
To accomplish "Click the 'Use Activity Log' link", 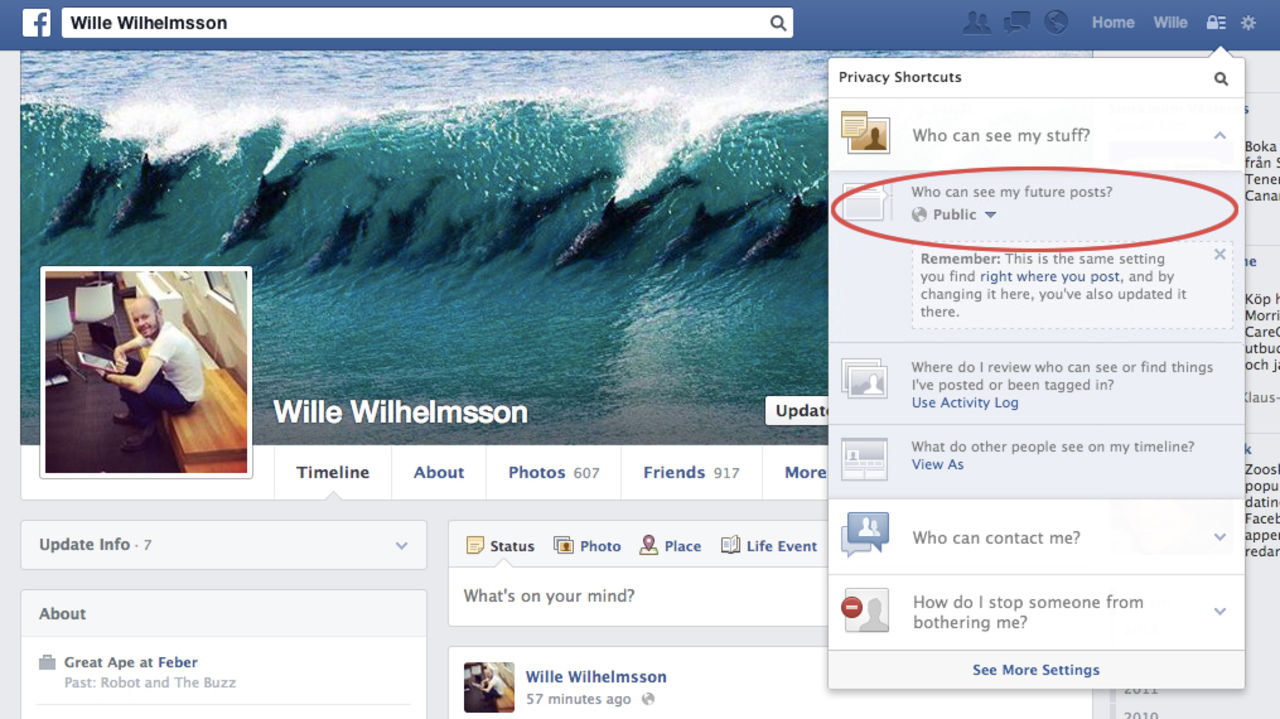I will [964, 403].
